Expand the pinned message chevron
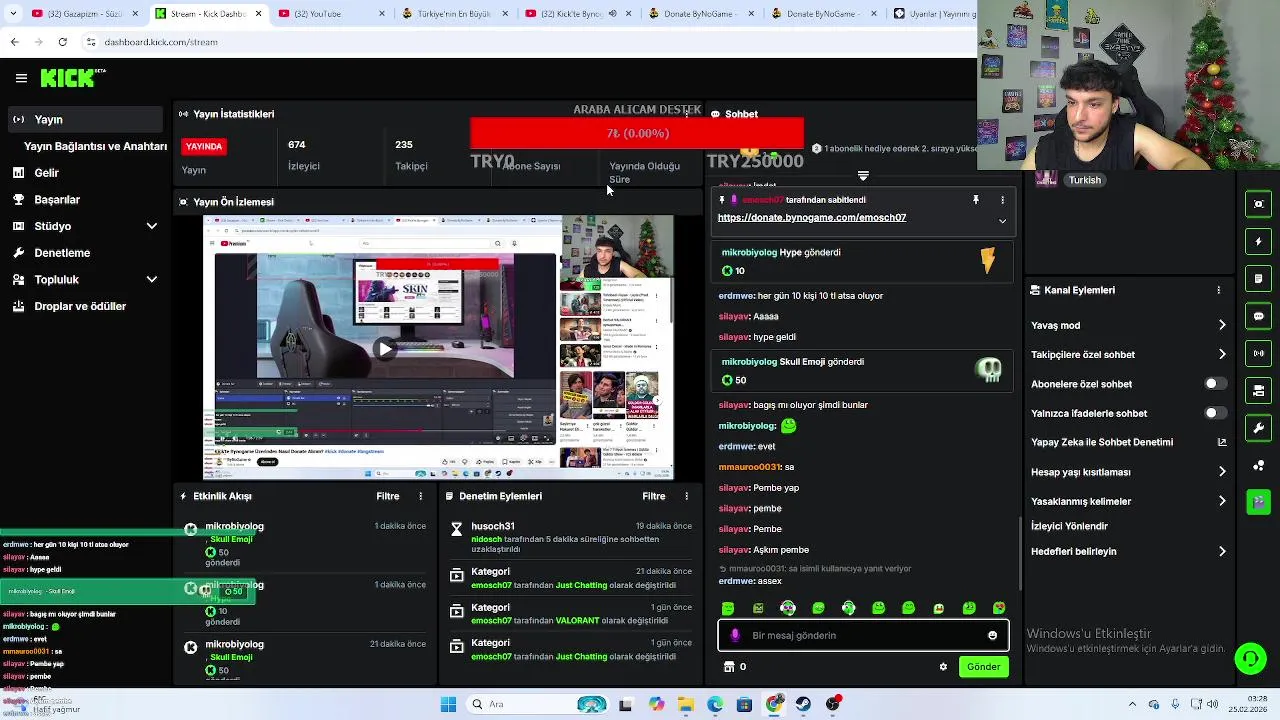 point(1002,221)
